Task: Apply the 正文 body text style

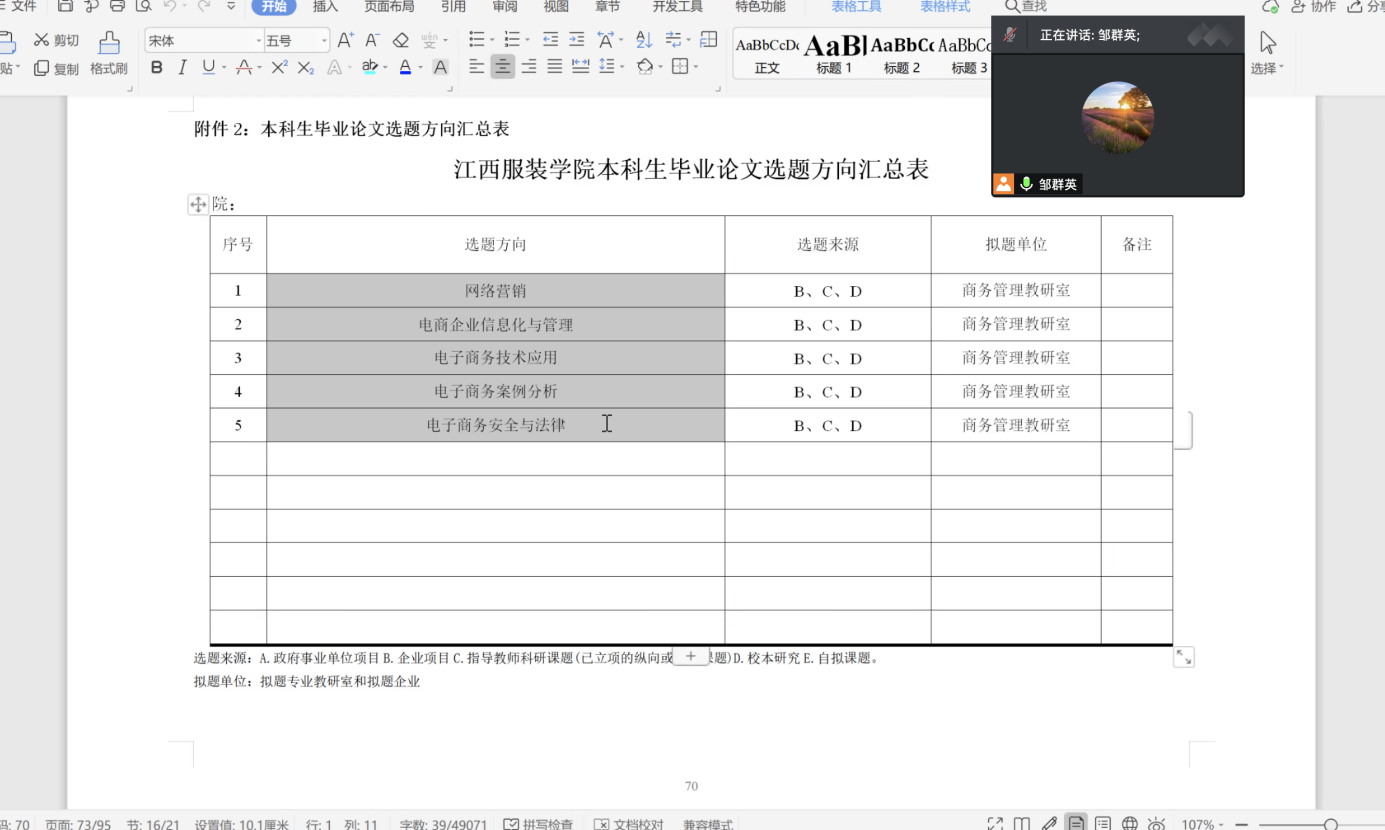Action: 767,54
